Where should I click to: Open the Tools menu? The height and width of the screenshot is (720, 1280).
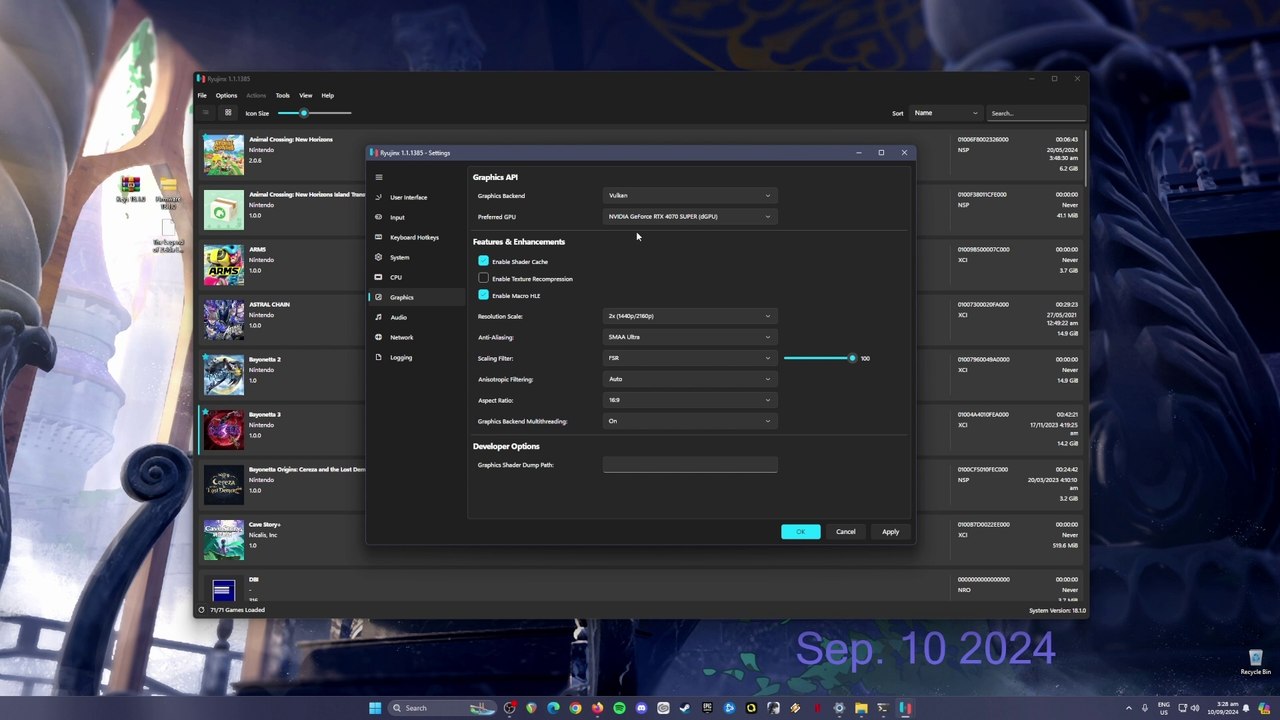[283, 95]
